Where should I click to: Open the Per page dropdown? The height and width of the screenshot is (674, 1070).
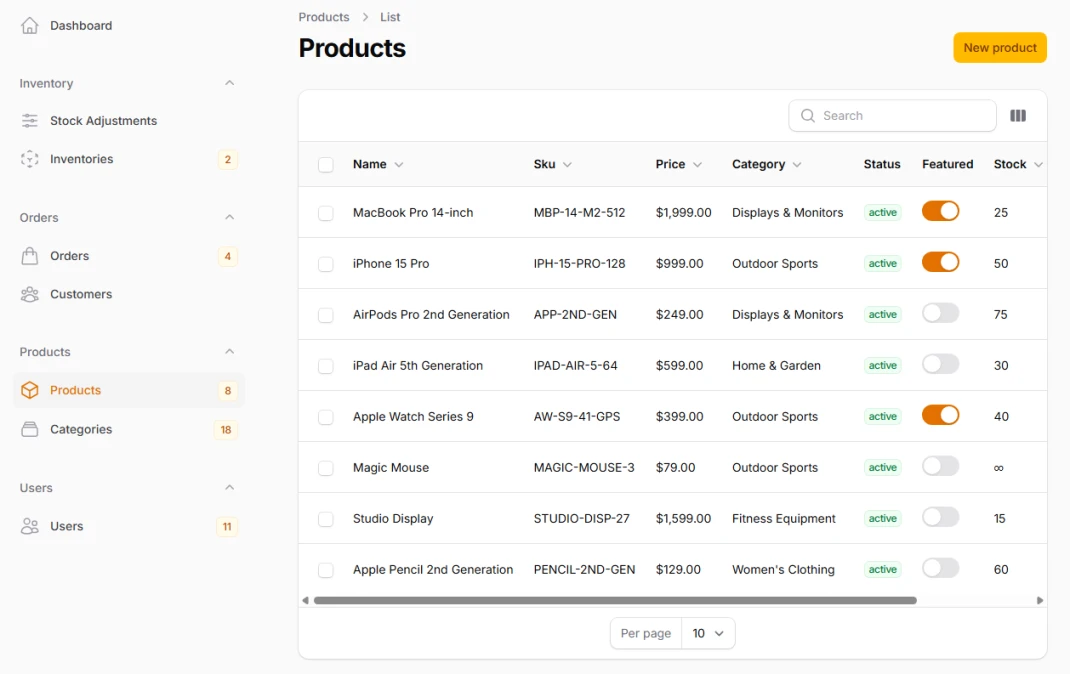[x=708, y=633]
